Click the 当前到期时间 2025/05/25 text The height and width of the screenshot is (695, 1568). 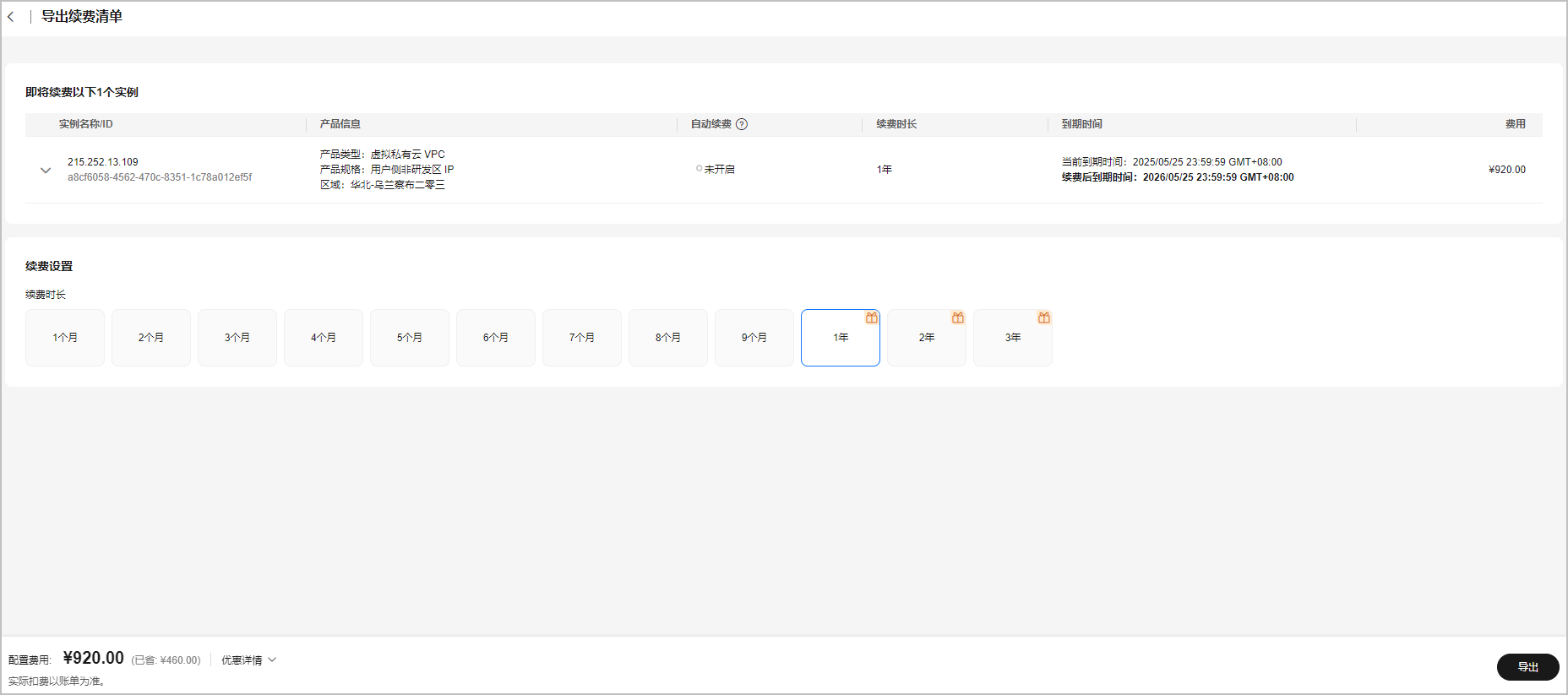[1172, 162]
